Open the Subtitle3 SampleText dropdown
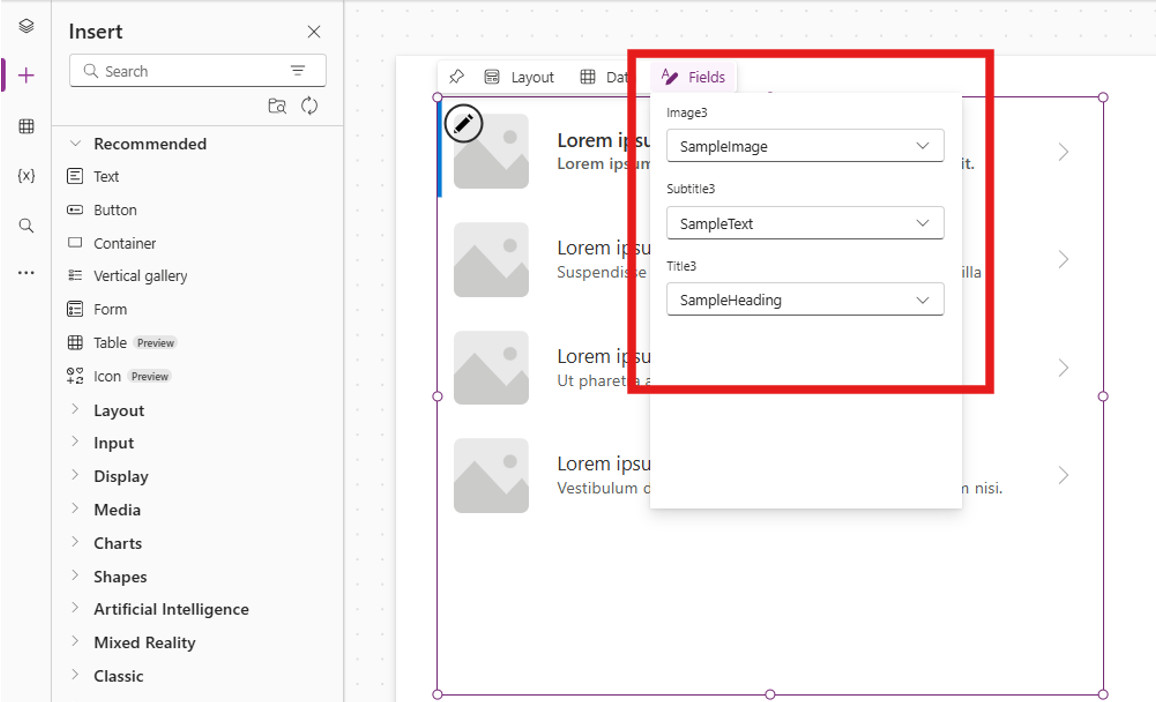Screen dimensions: 1156x702 point(805,223)
